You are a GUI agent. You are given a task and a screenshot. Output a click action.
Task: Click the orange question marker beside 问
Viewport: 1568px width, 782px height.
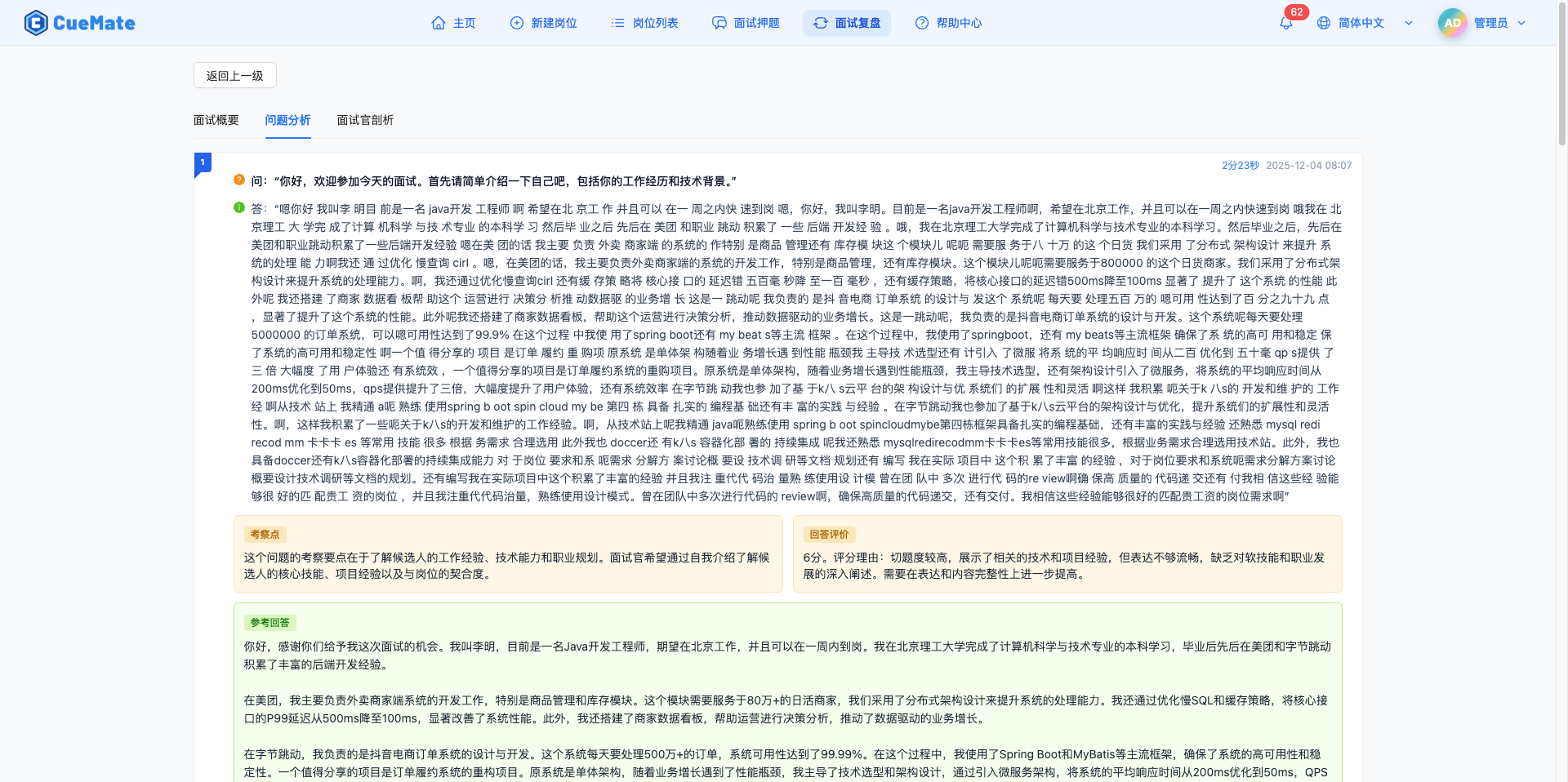click(238, 180)
